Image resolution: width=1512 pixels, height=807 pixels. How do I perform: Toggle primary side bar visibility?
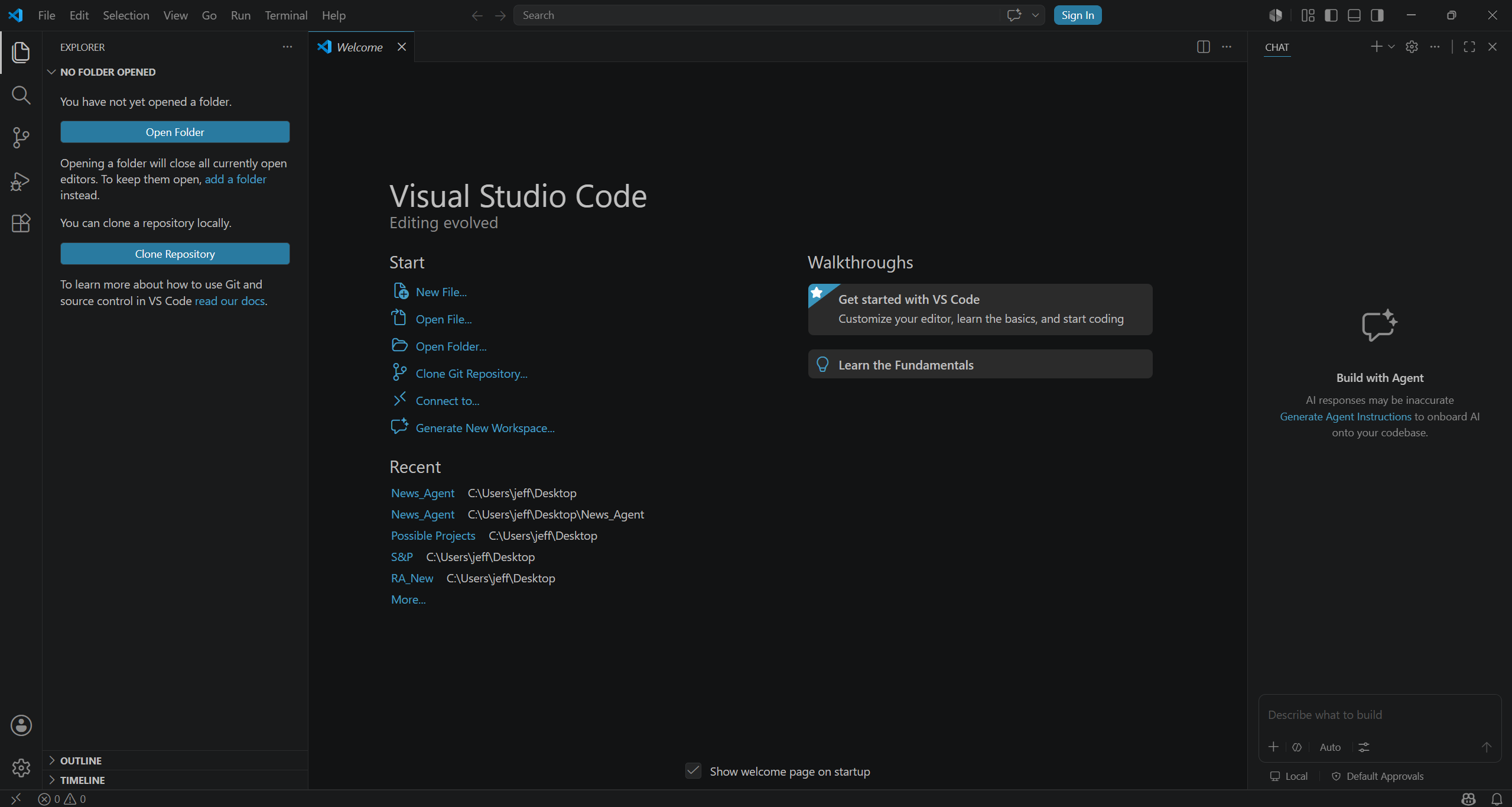tap(1331, 15)
